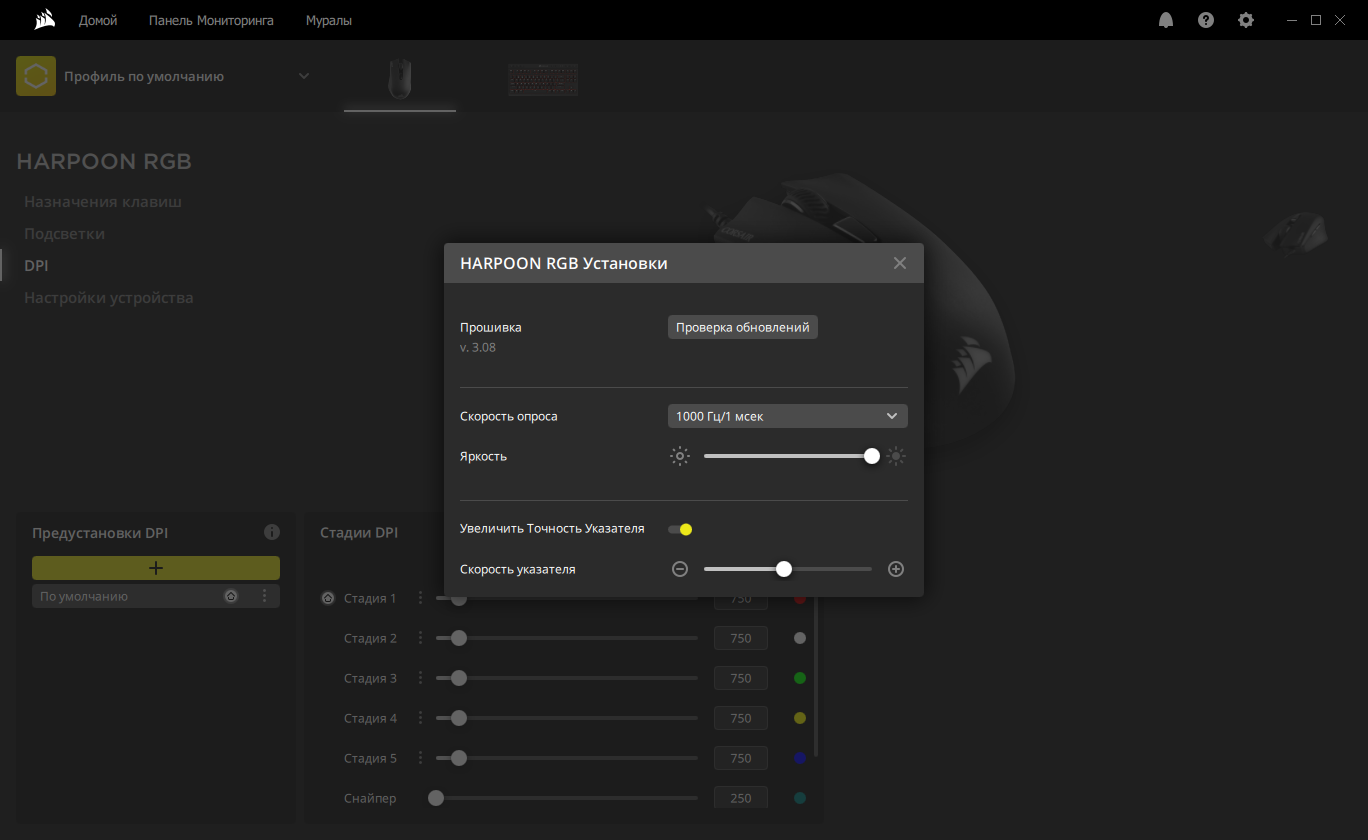Select Подсветки in sidebar
1368x840 pixels.
(64, 234)
